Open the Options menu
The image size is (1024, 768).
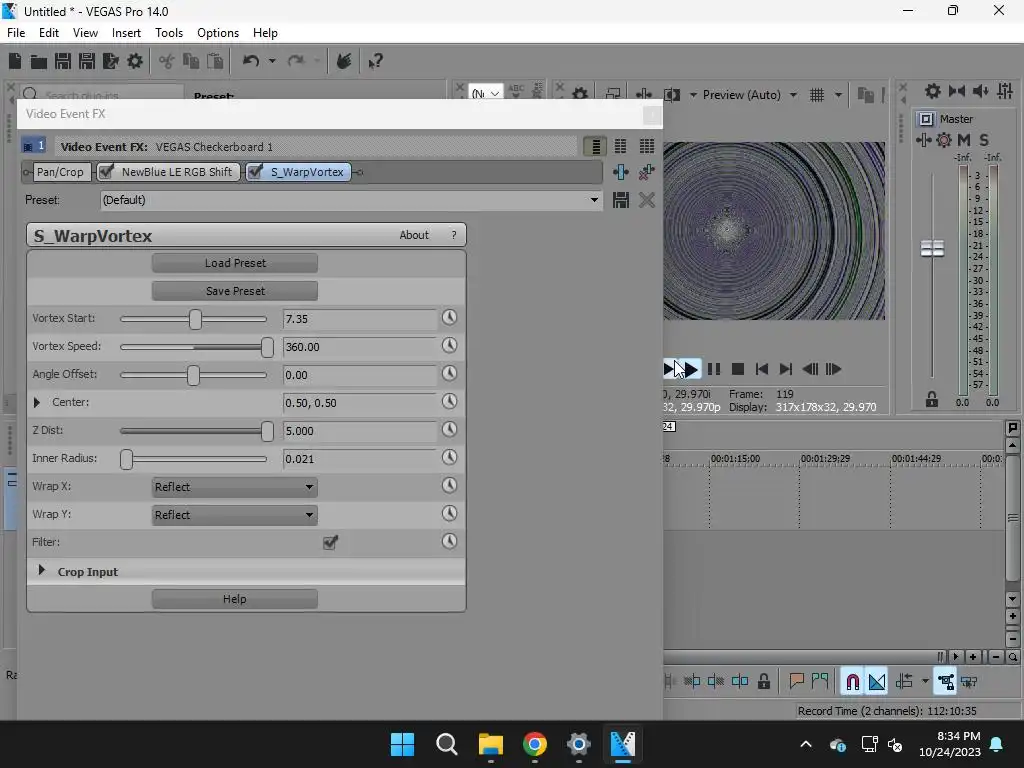pyautogui.click(x=217, y=33)
